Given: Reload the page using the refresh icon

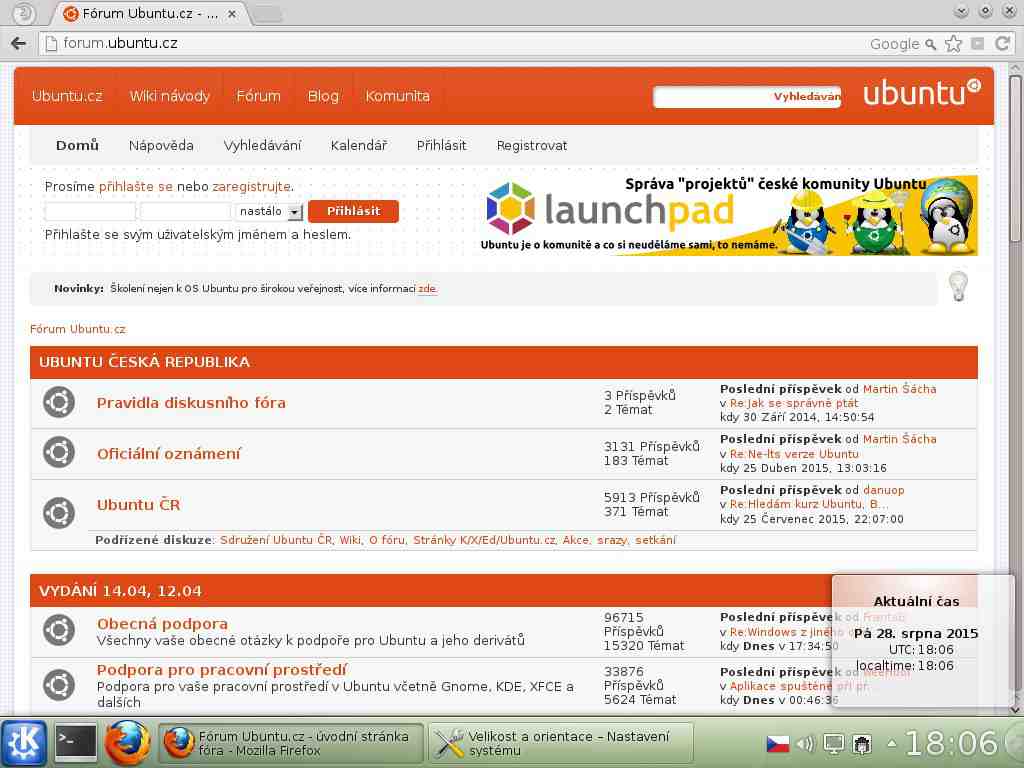Looking at the screenshot, I should tap(1001, 44).
